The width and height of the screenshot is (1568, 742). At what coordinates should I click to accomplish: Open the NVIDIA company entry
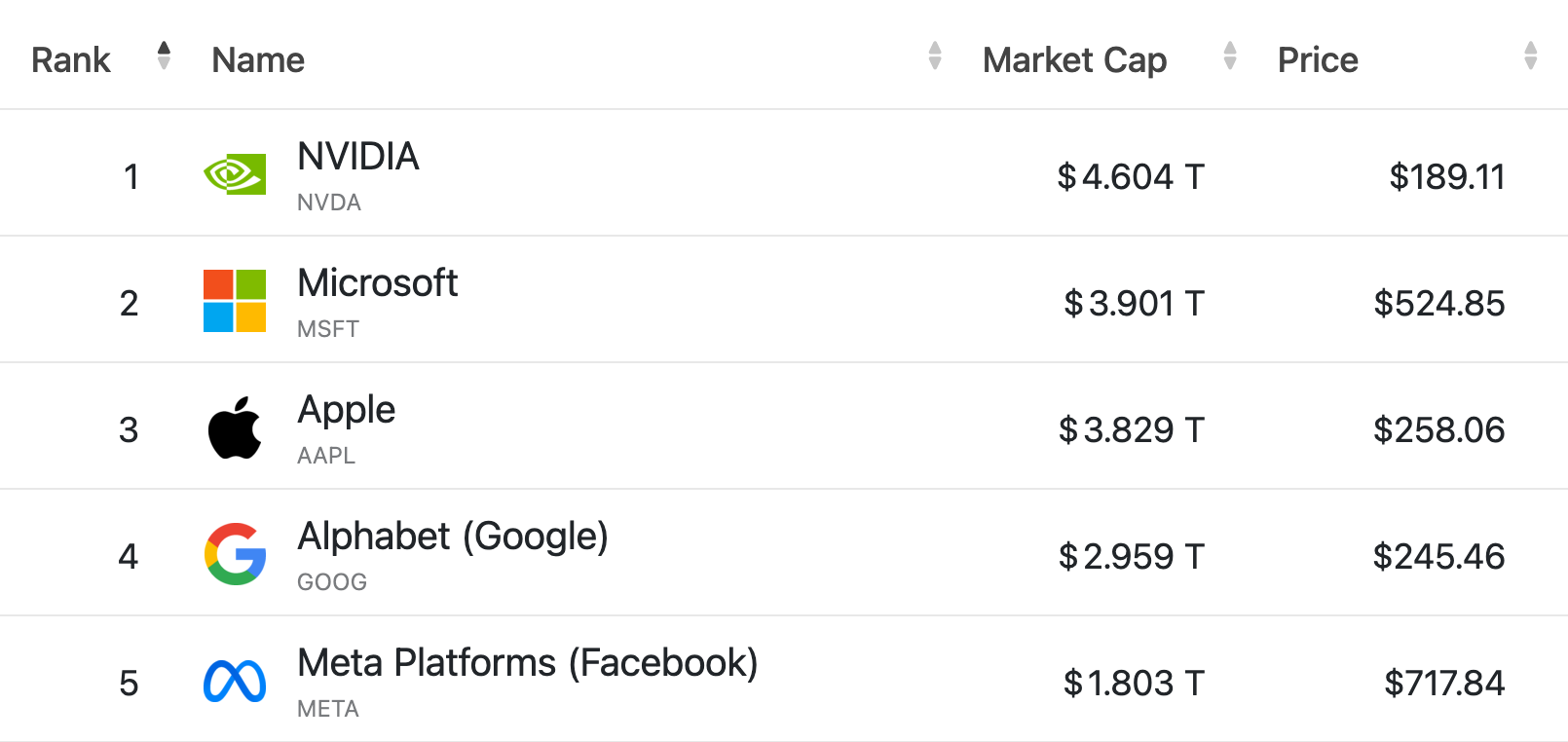point(357,156)
